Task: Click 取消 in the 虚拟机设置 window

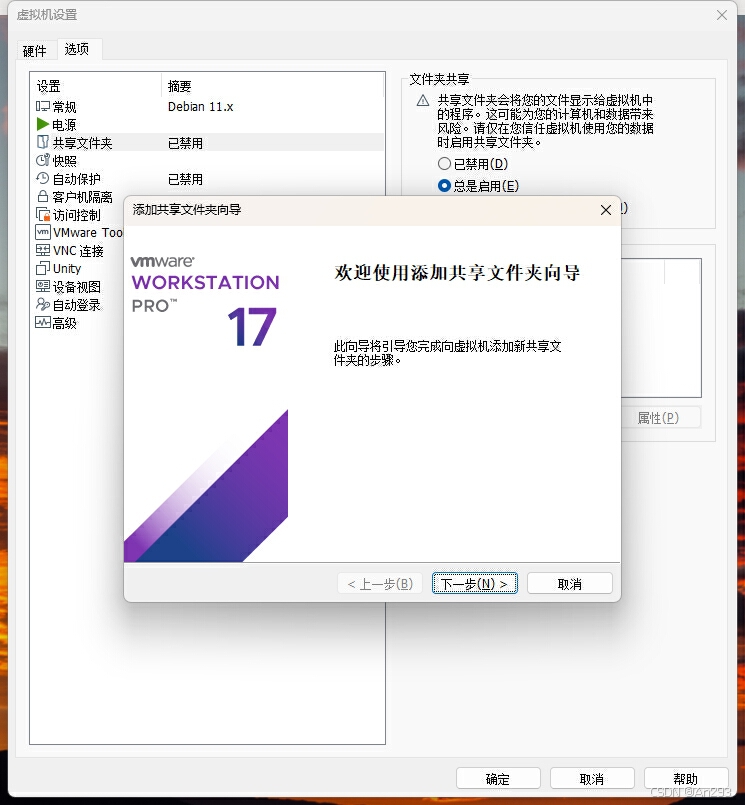Action: pos(592,779)
